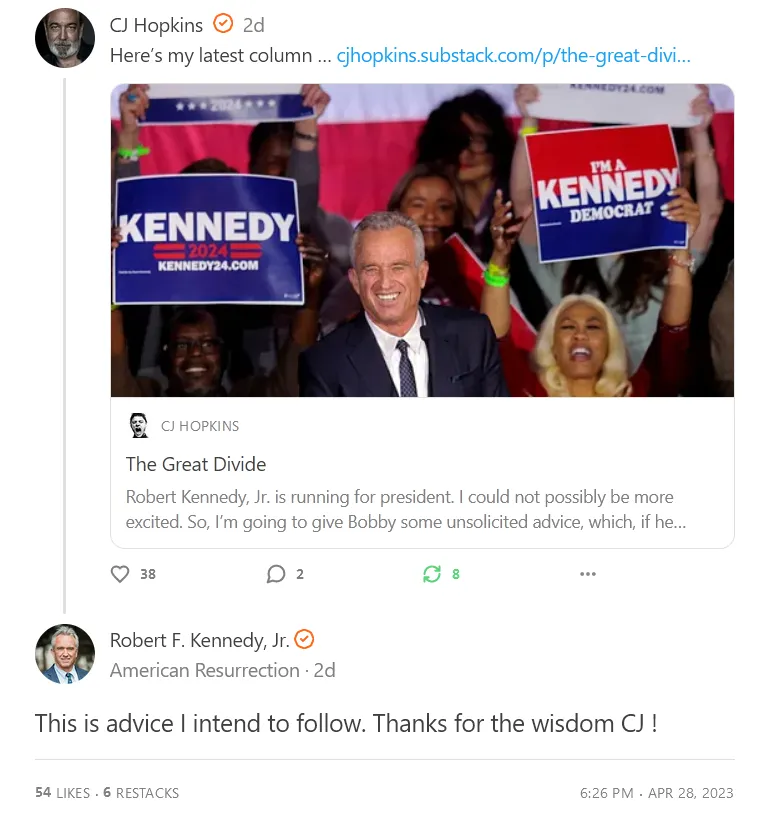
Task: Click Robert F. Kennedy Jr.'s verified badge
Action: [x=304, y=640]
